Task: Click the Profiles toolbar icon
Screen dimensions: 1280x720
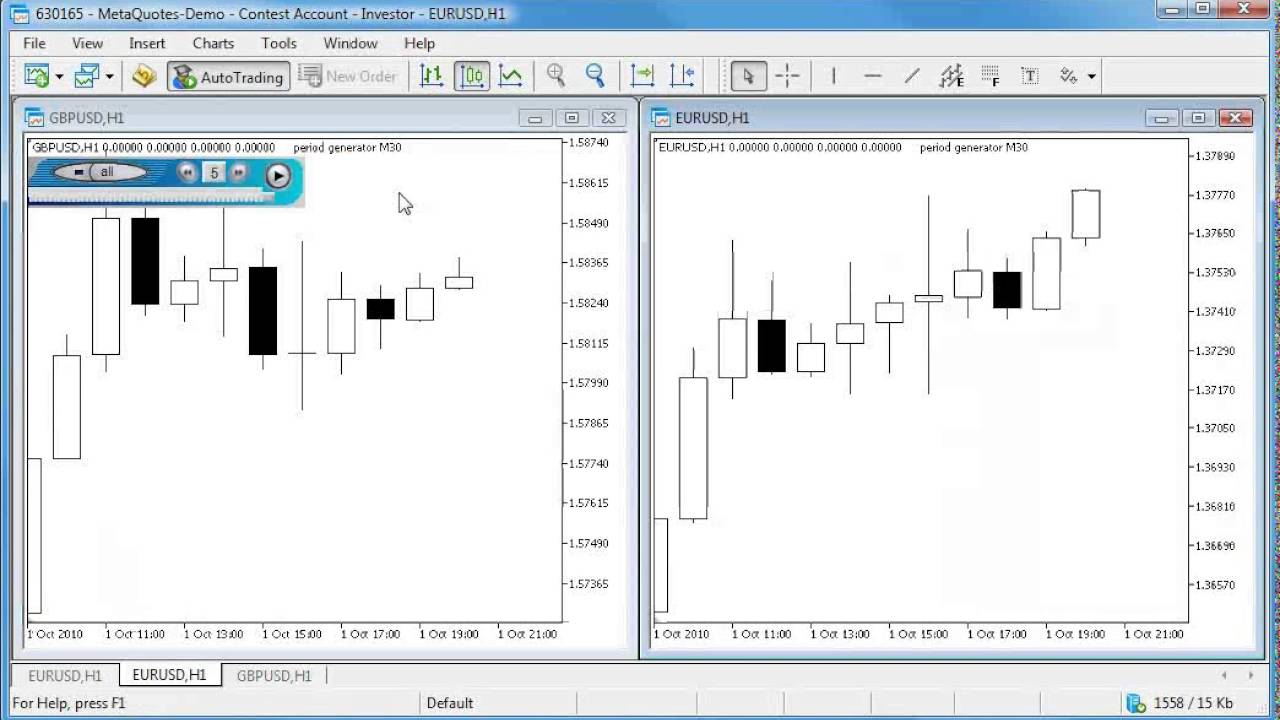Action: 88,76
